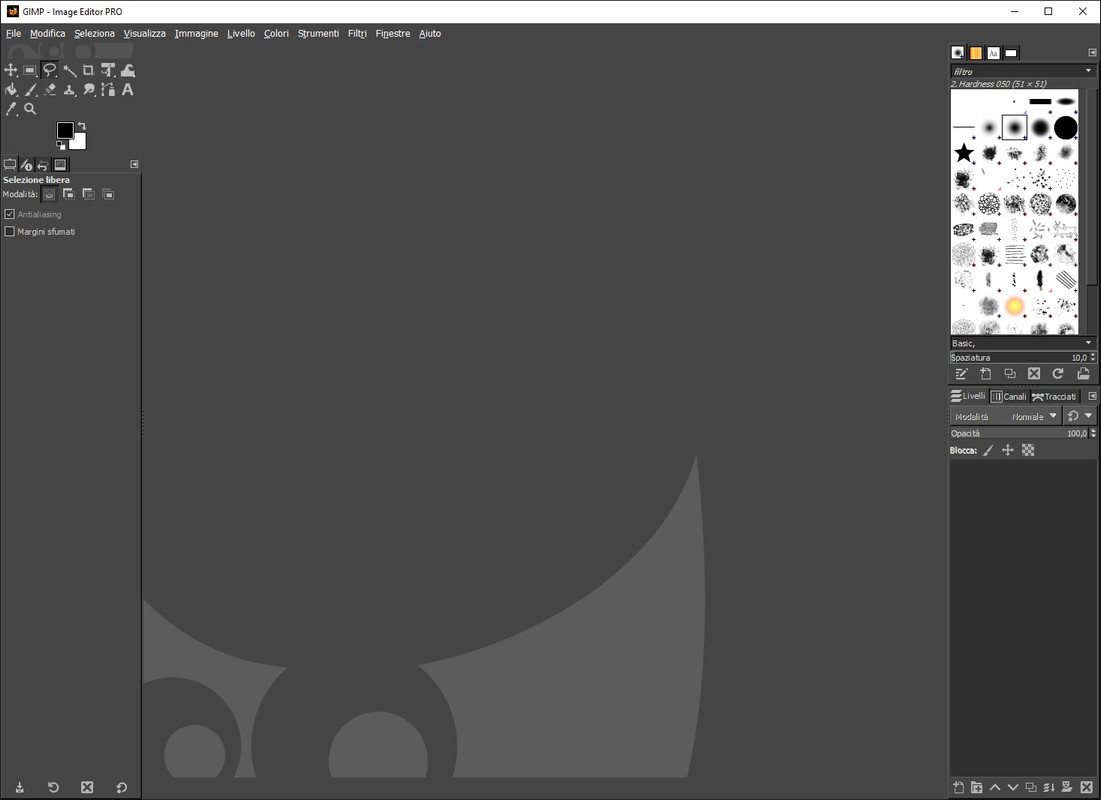Set selection mode to Replace

49,195
